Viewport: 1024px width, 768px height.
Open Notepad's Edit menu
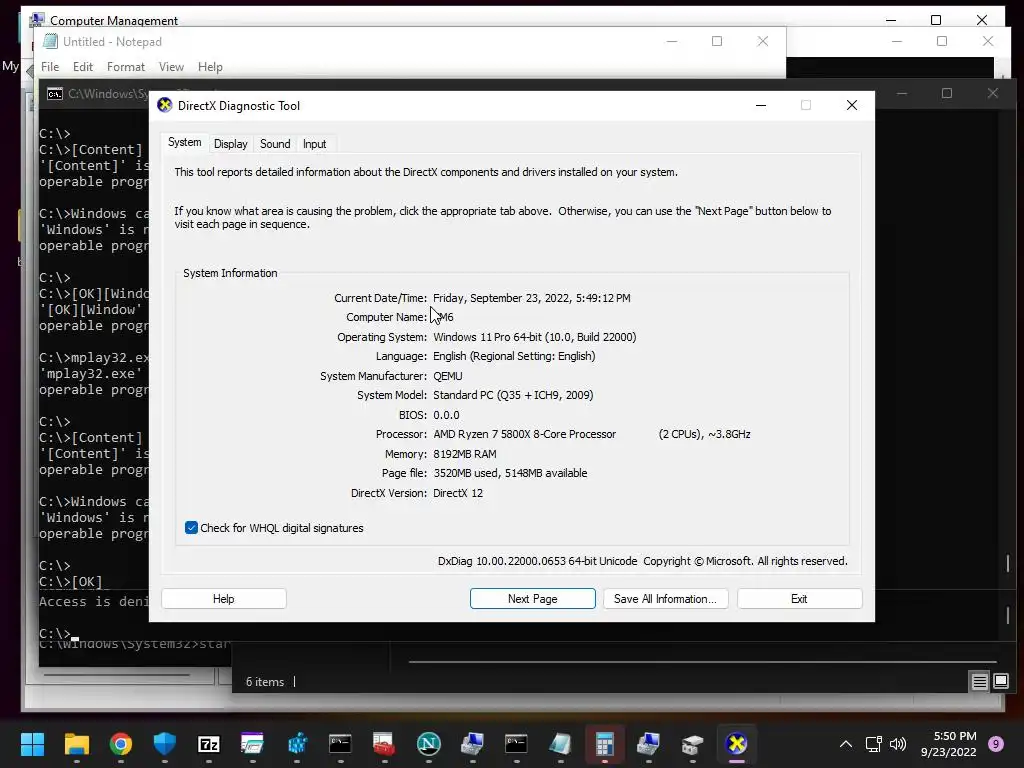tap(83, 67)
